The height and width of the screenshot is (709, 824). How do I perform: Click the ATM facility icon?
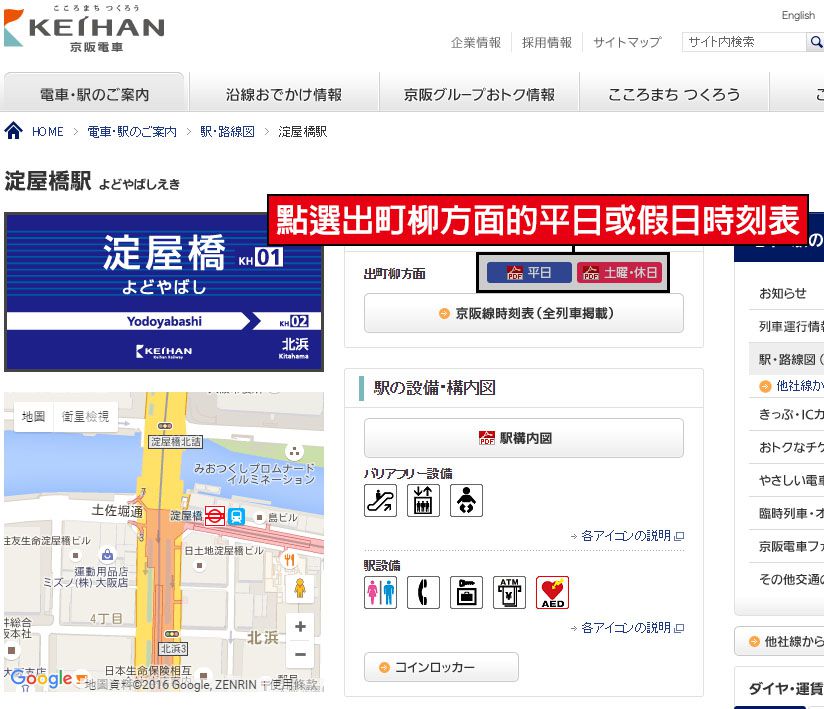tap(510, 592)
